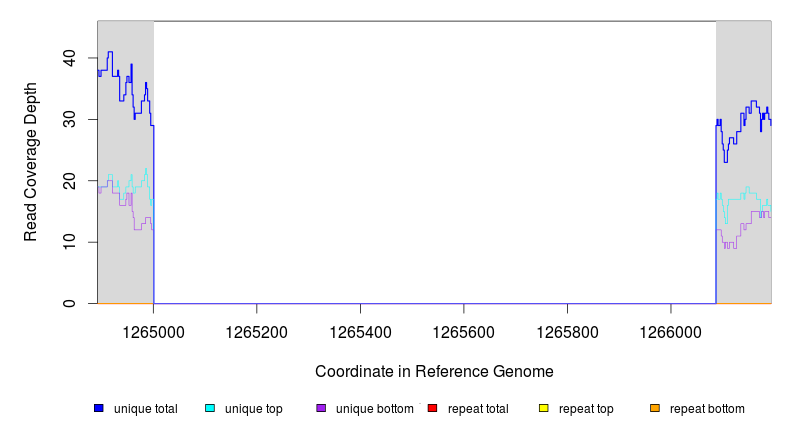
Task: Select the 'unique bottom' legend label
Action: point(374,408)
